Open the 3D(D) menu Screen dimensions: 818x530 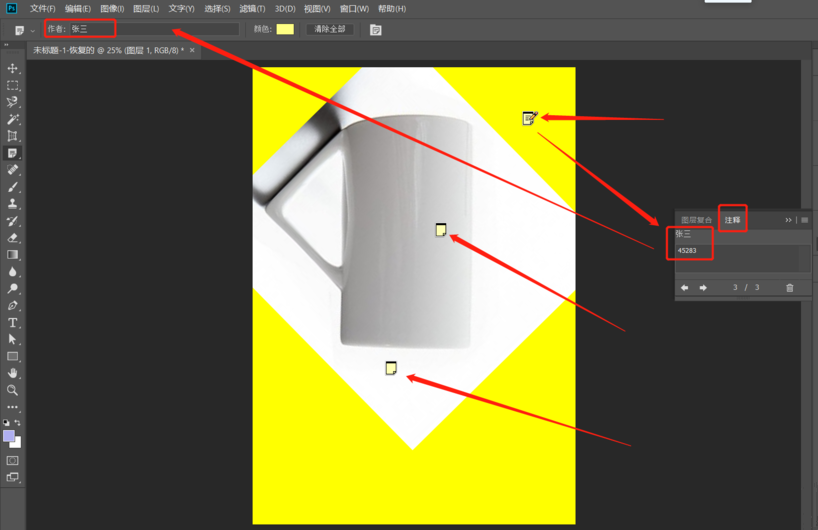[285, 9]
